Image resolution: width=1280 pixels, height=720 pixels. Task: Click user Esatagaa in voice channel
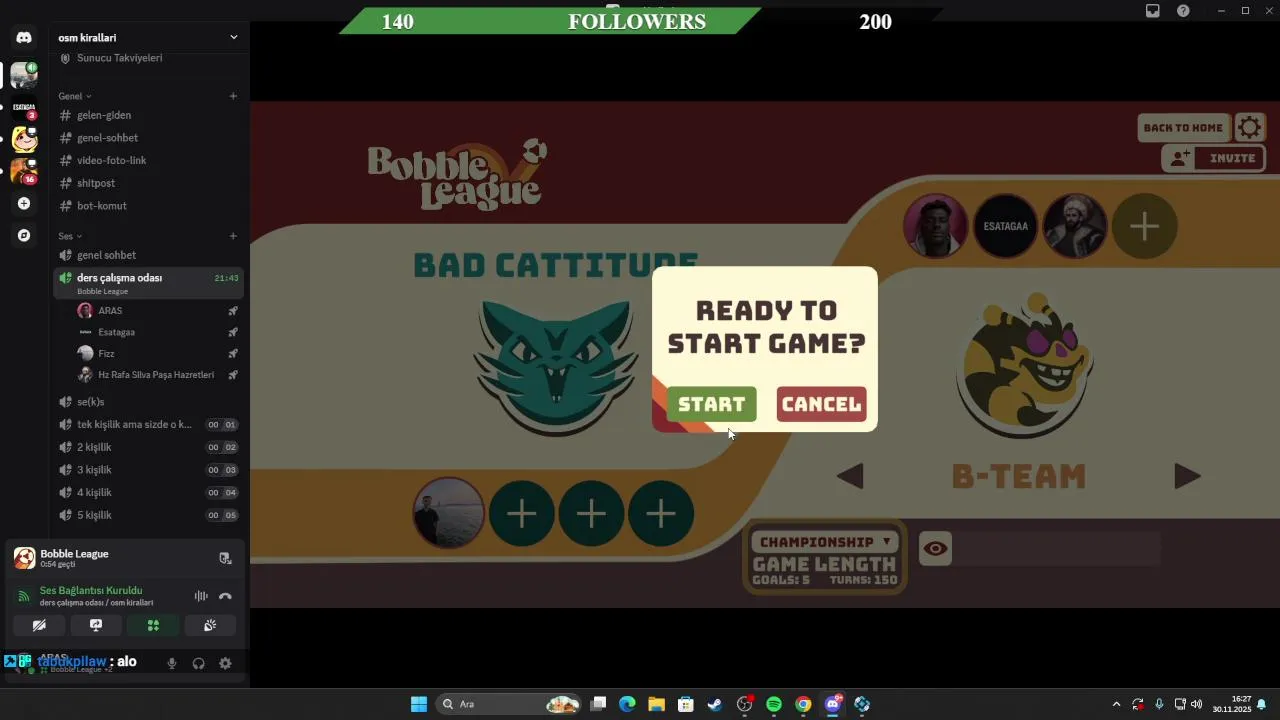point(158,332)
